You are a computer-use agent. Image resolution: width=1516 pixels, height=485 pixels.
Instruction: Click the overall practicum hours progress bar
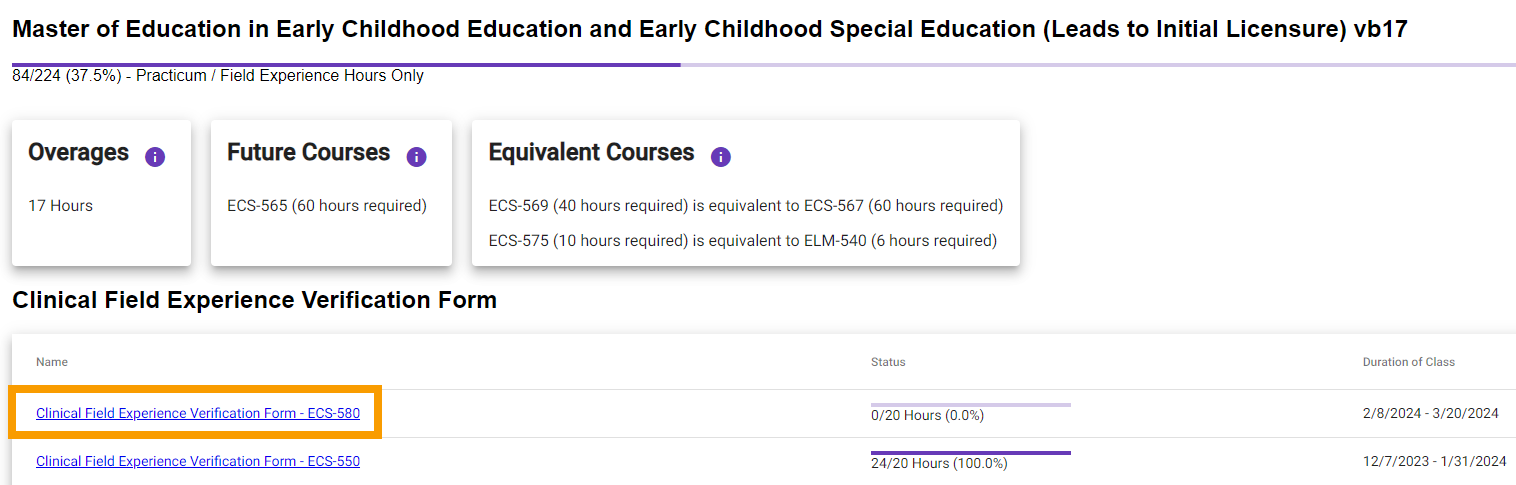coord(764,65)
